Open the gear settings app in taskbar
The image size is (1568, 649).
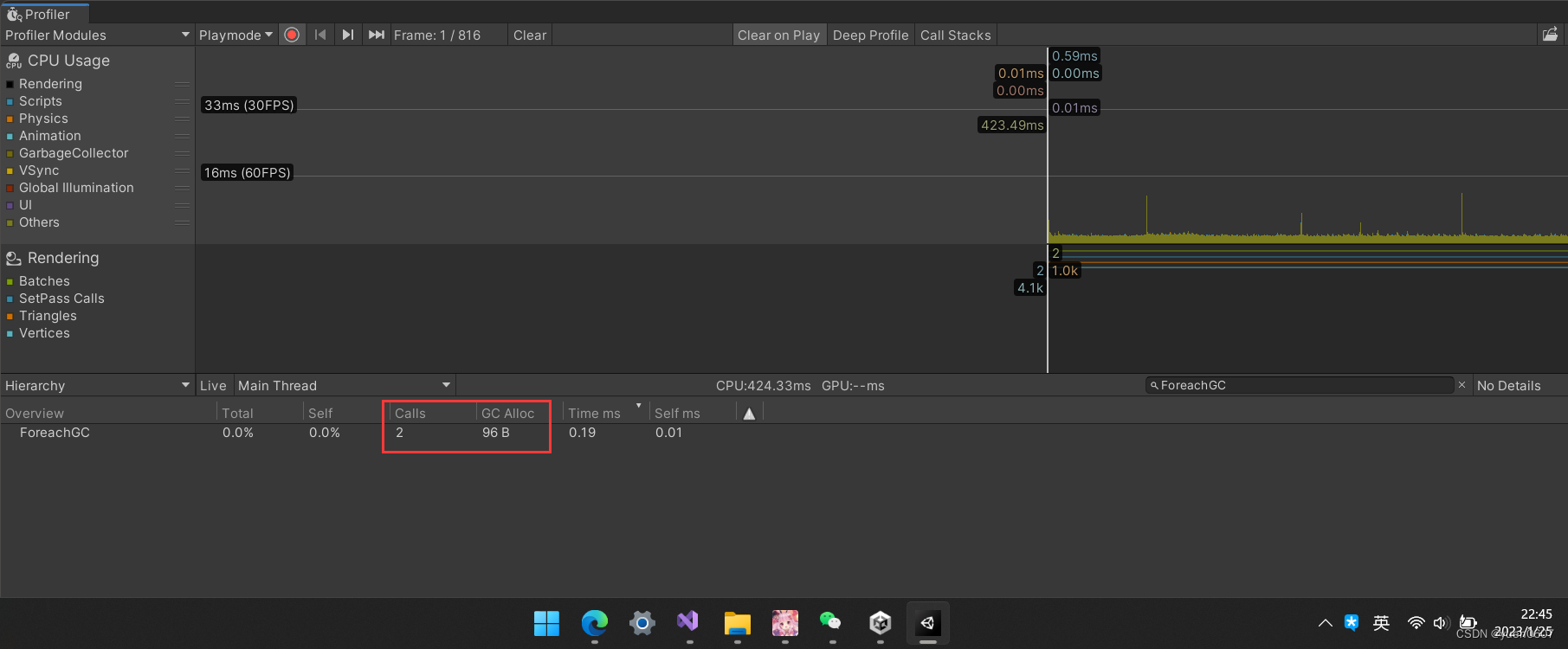pos(642,623)
